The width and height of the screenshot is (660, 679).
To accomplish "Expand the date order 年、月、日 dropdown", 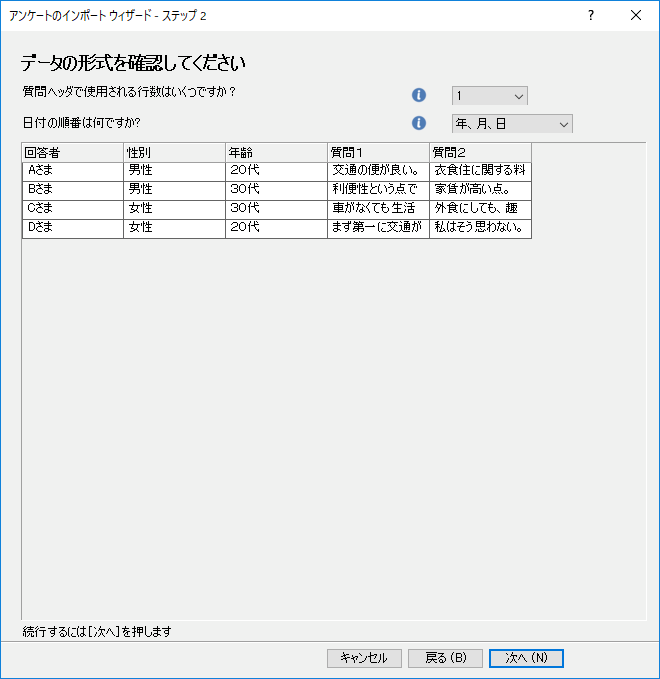I will coord(512,123).
